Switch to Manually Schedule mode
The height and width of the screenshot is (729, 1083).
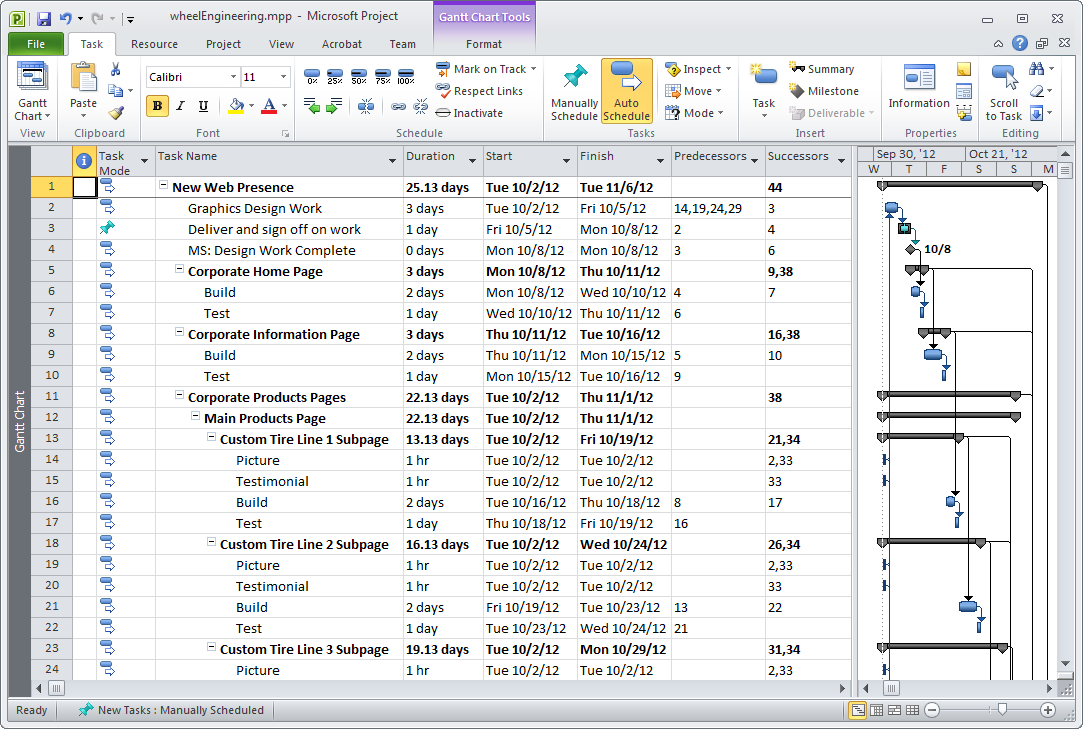tap(574, 91)
